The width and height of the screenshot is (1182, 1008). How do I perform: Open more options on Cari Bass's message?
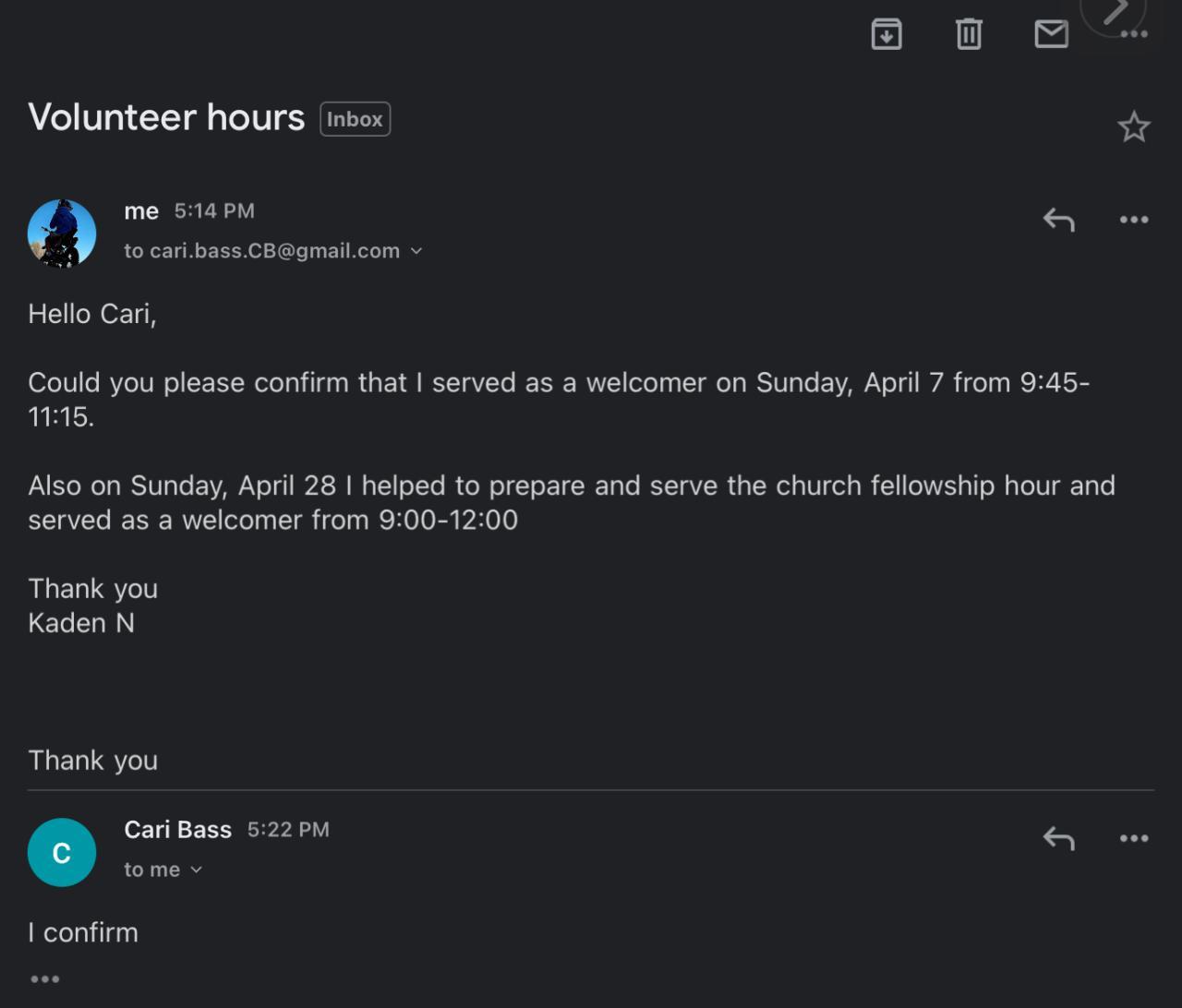(1134, 838)
